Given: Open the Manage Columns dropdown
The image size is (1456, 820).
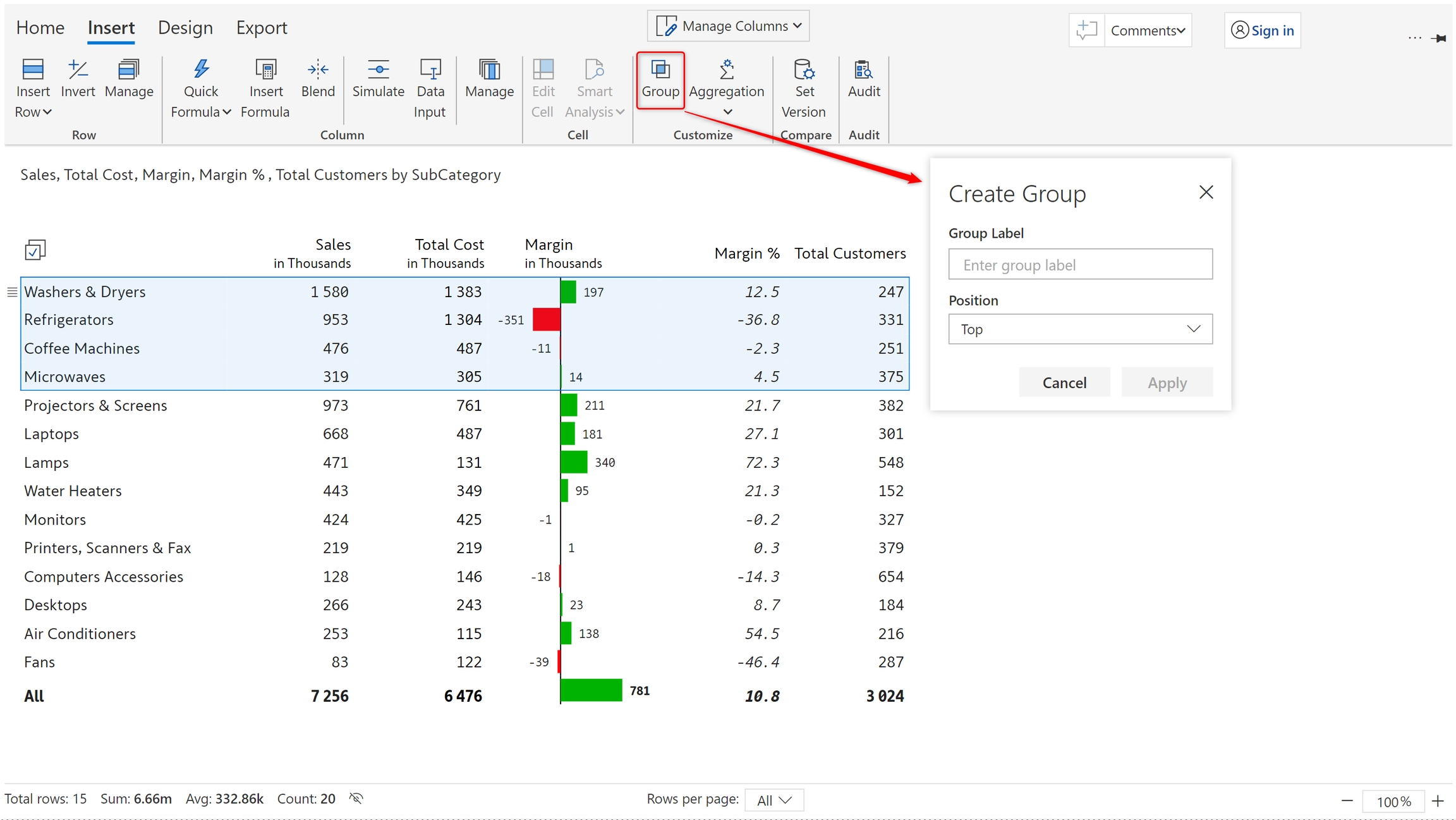Looking at the screenshot, I should click(x=728, y=26).
